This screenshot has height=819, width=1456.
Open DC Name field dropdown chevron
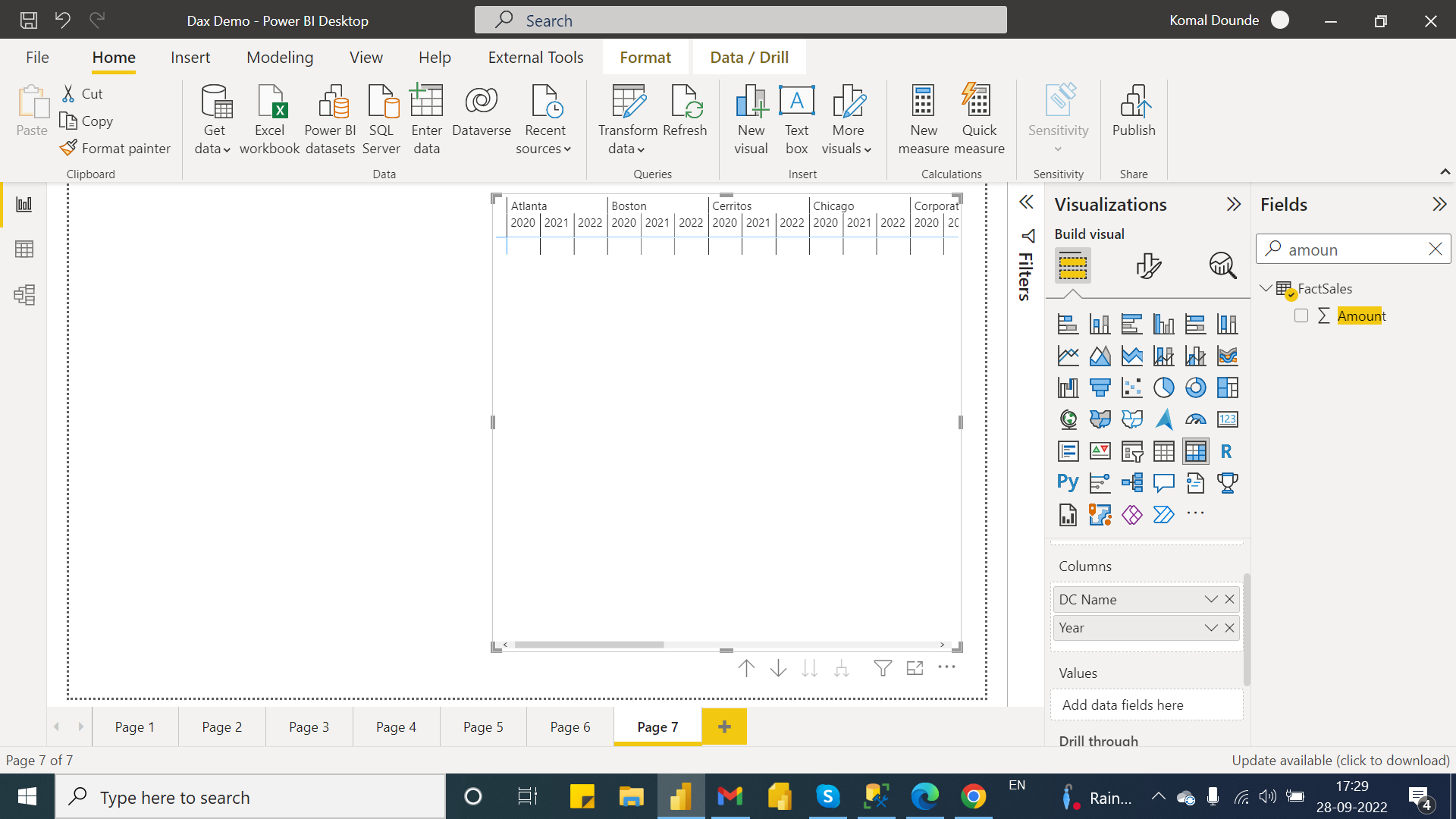tap(1211, 600)
